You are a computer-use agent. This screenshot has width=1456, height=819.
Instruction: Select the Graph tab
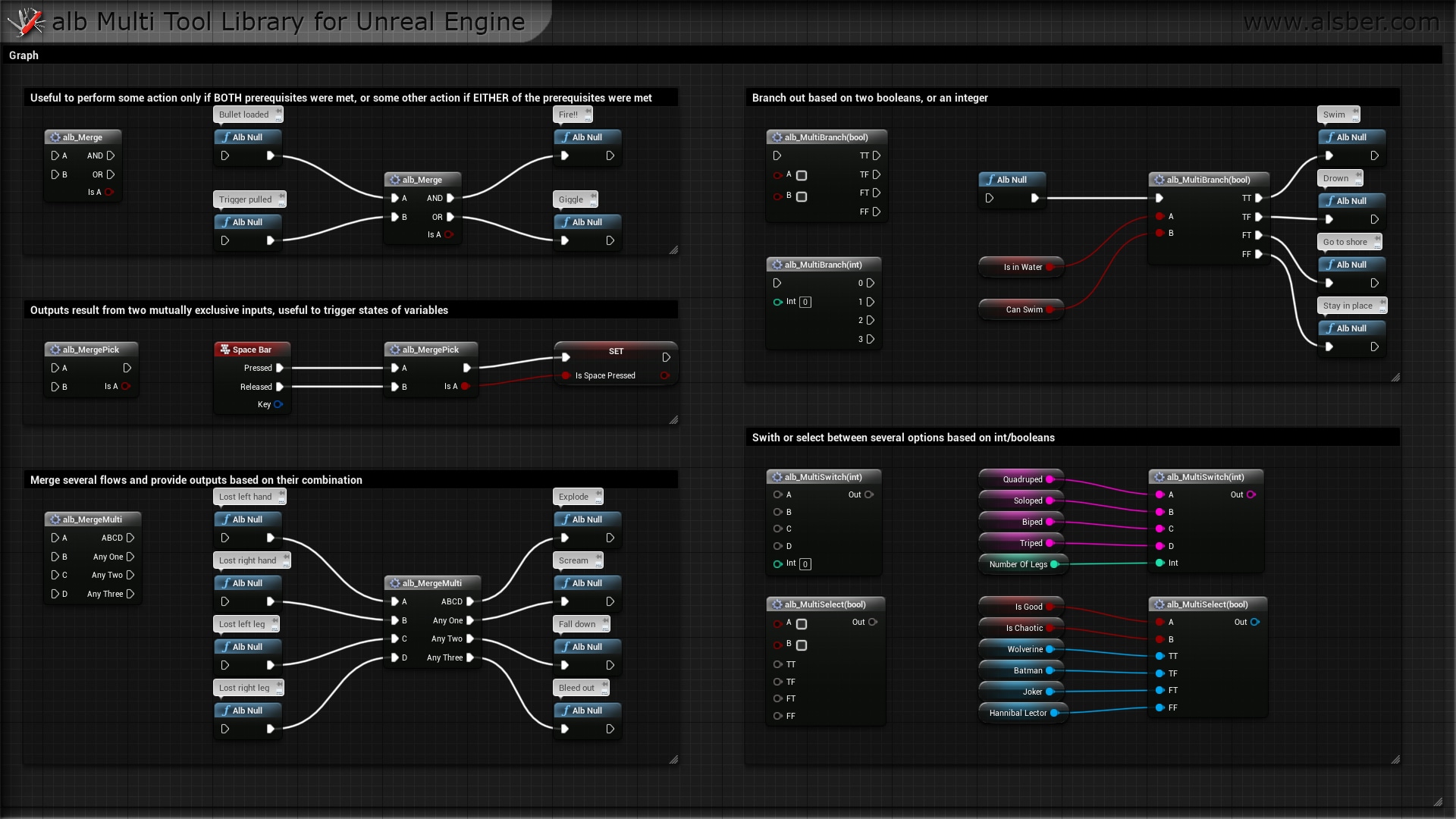[24, 55]
